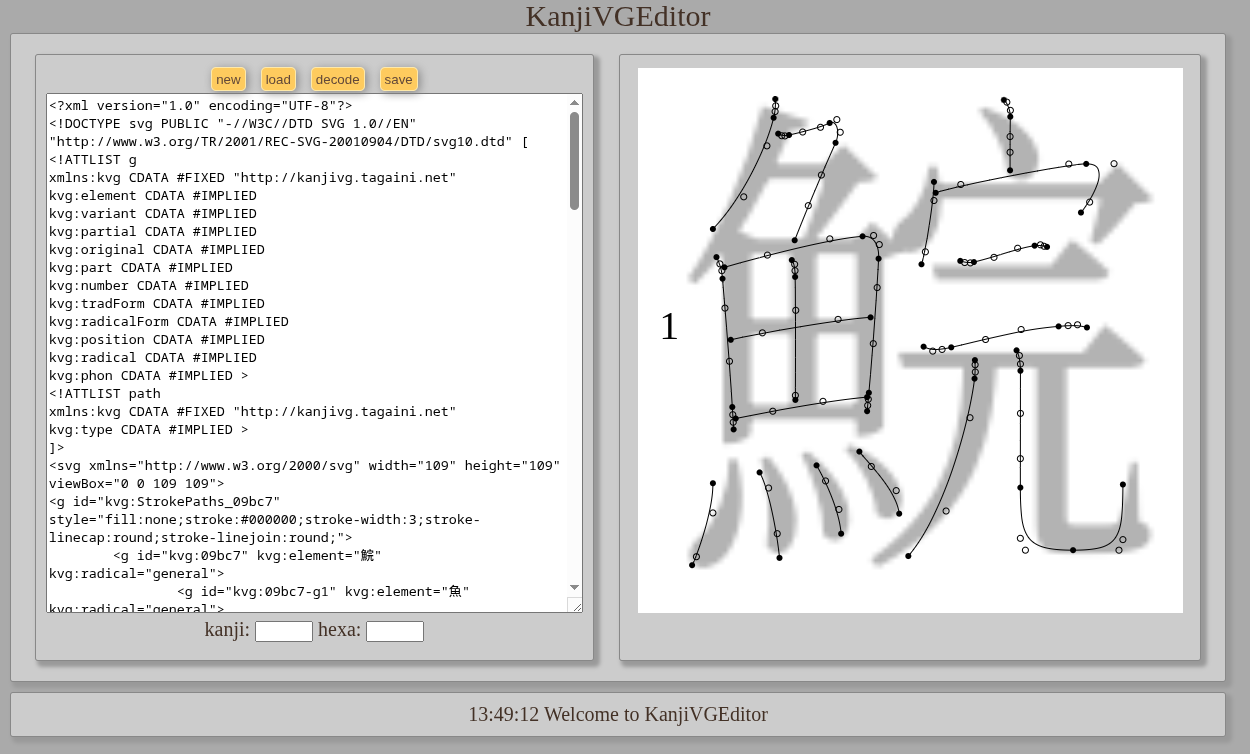Click the '<!ATTLIST path' line
The image size is (1250, 754).
click(x=105, y=393)
